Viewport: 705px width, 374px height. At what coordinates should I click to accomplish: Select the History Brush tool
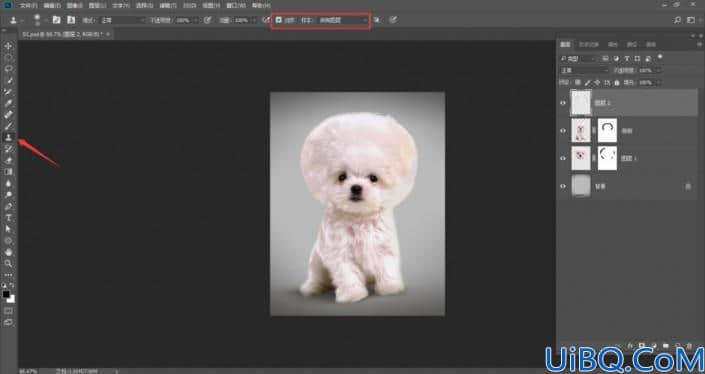pyautogui.click(x=9, y=149)
